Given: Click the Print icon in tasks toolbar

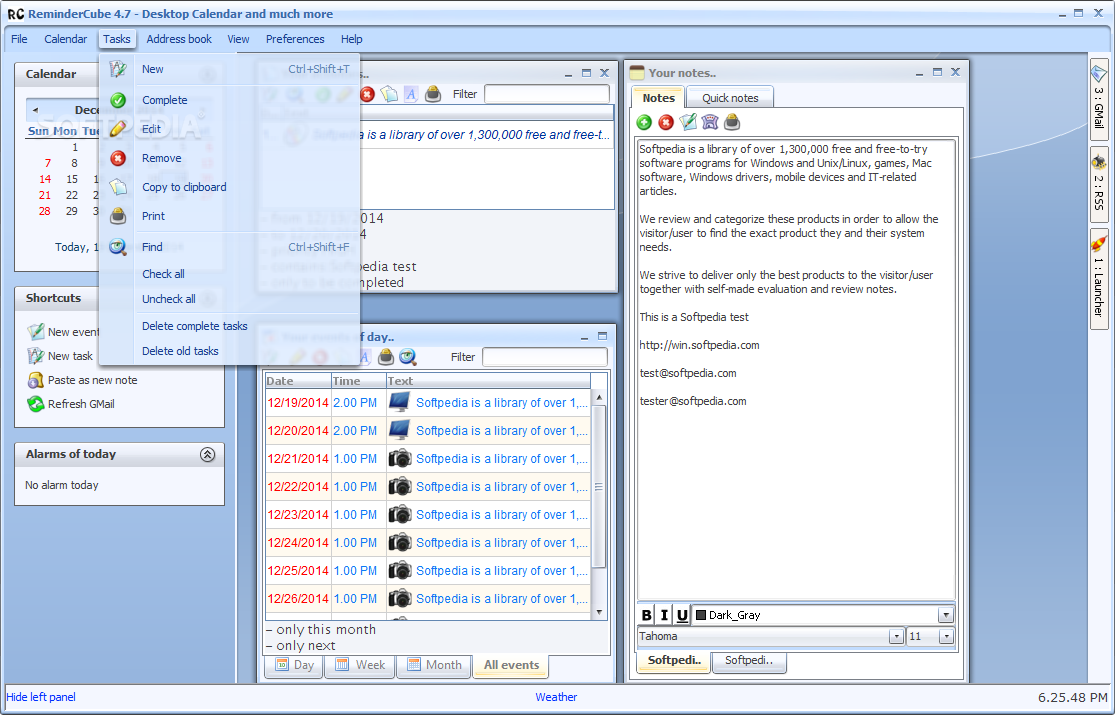Looking at the screenshot, I should [x=433, y=94].
